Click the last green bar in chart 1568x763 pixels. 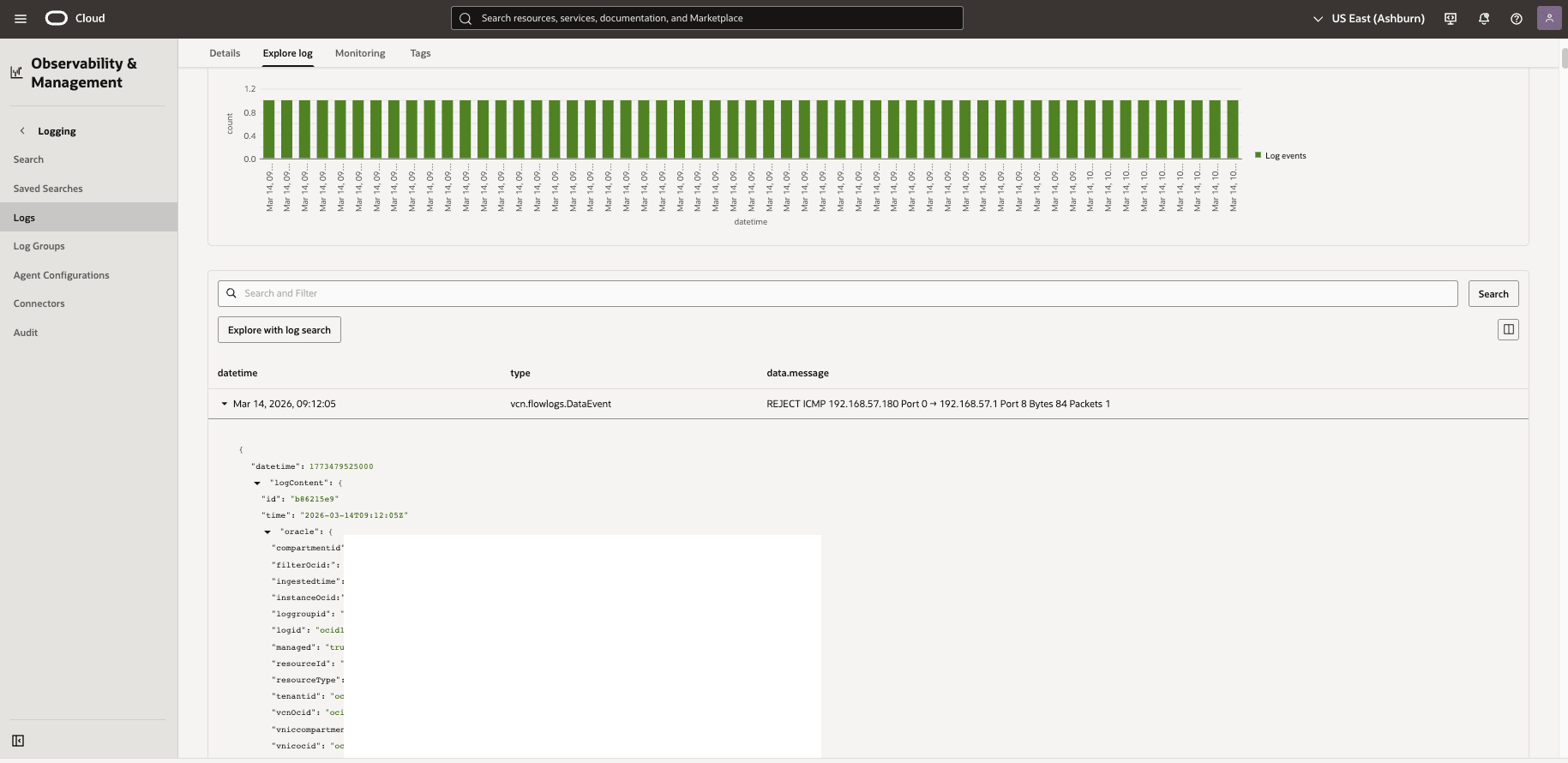pyautogui.click(x=1233, y=129)
